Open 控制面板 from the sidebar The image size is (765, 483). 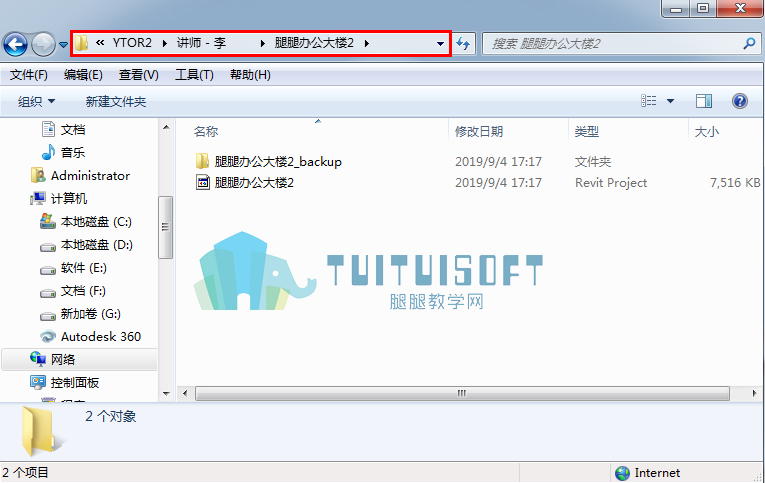pyautogui.click(x=75, y=382)
